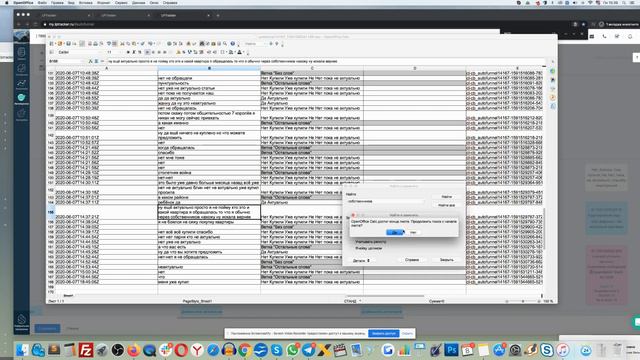640x360 pixels.
Task: Click the Copy toolbar icon
Action: [128, 44]
